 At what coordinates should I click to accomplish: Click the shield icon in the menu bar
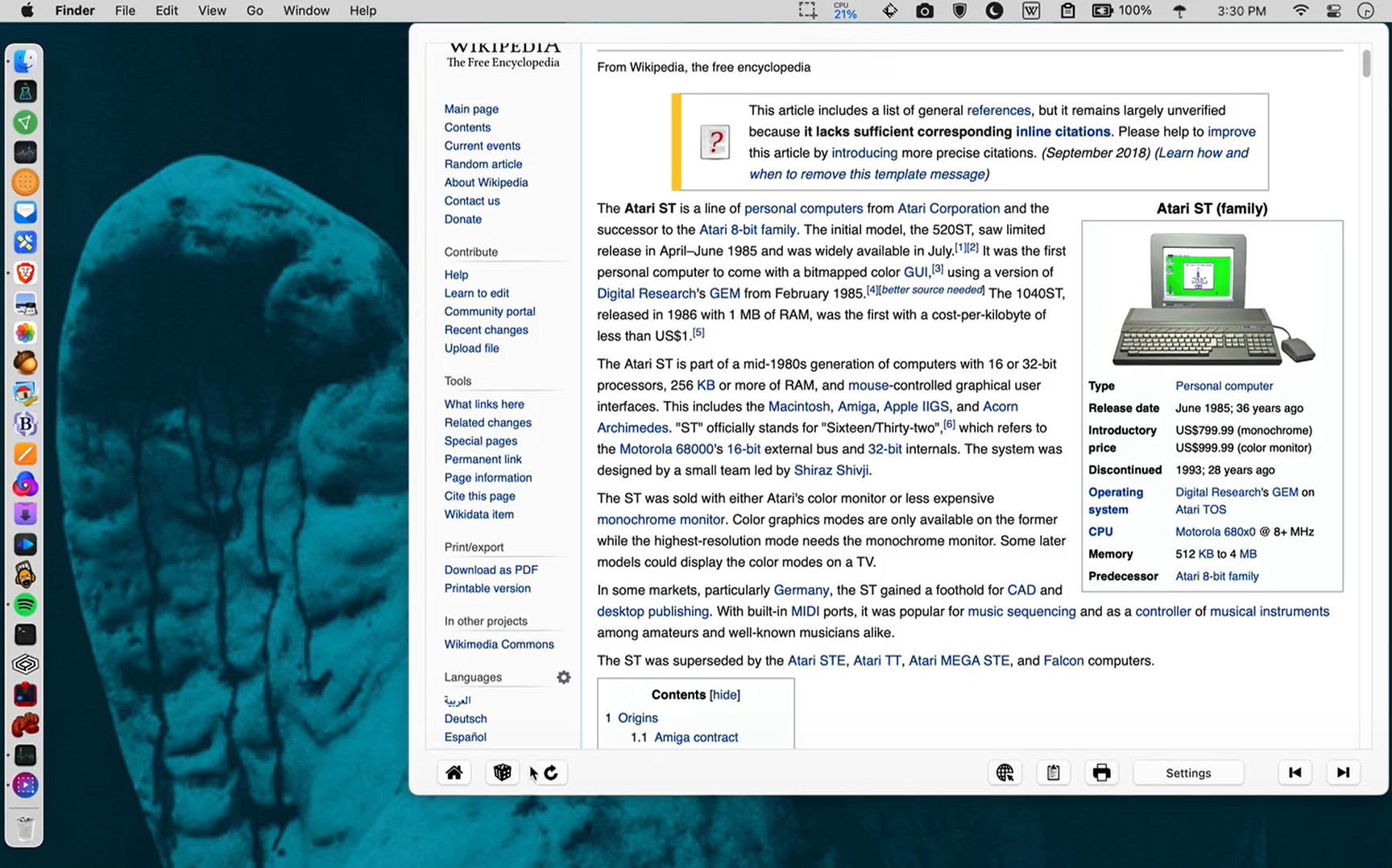coord(959,10)
